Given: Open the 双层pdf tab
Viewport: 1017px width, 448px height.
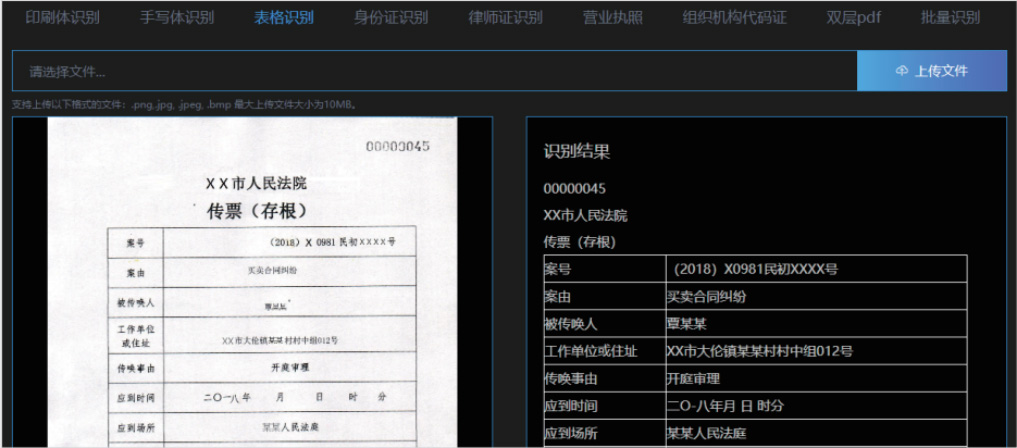Looking at the screenshot, I should coord(853,18).
